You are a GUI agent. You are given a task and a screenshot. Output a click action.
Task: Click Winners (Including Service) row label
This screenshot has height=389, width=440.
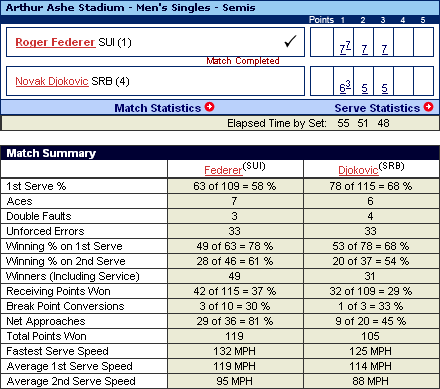click(73, 276)
